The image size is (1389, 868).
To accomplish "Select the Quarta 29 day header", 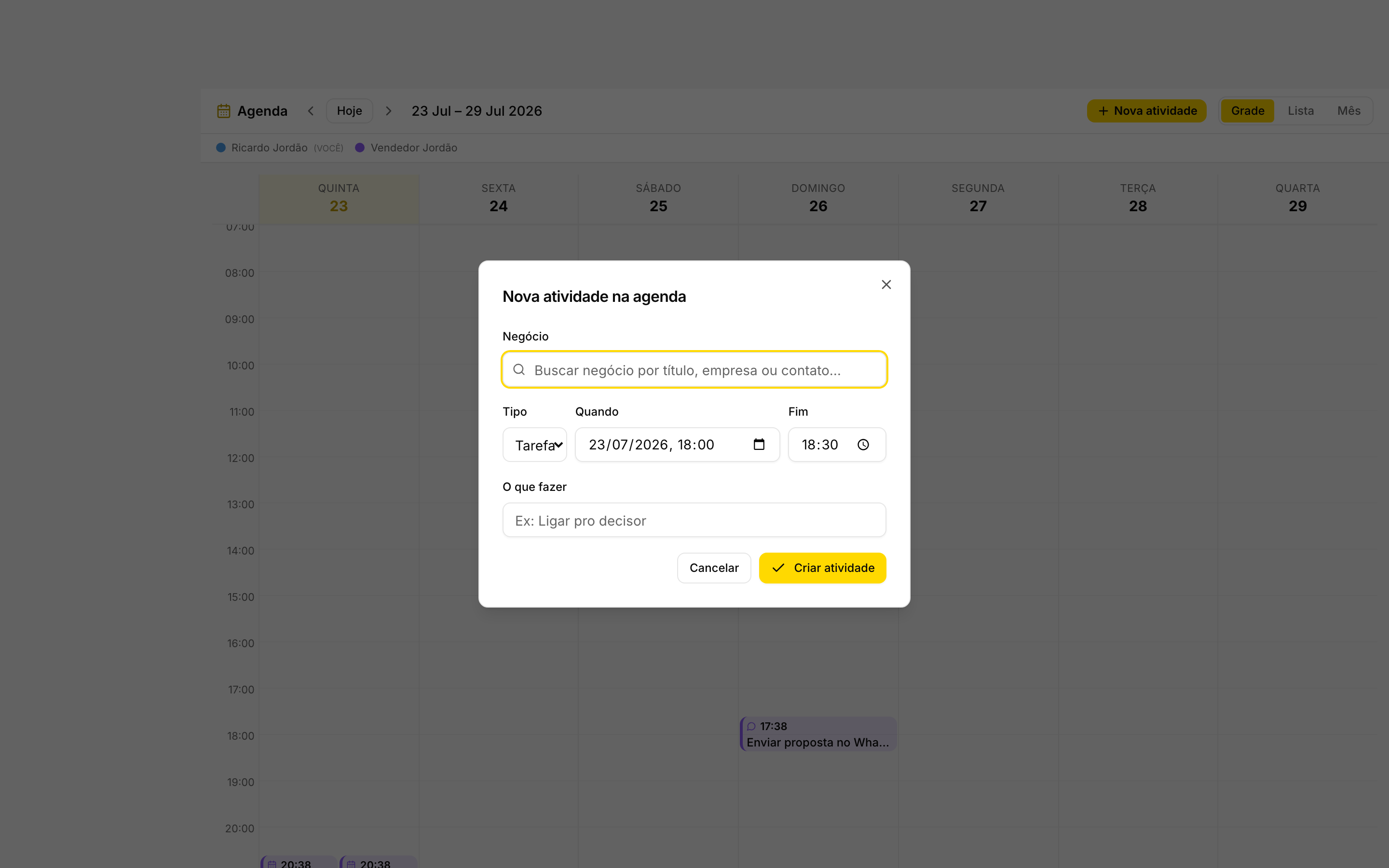I will point(1297,198).
